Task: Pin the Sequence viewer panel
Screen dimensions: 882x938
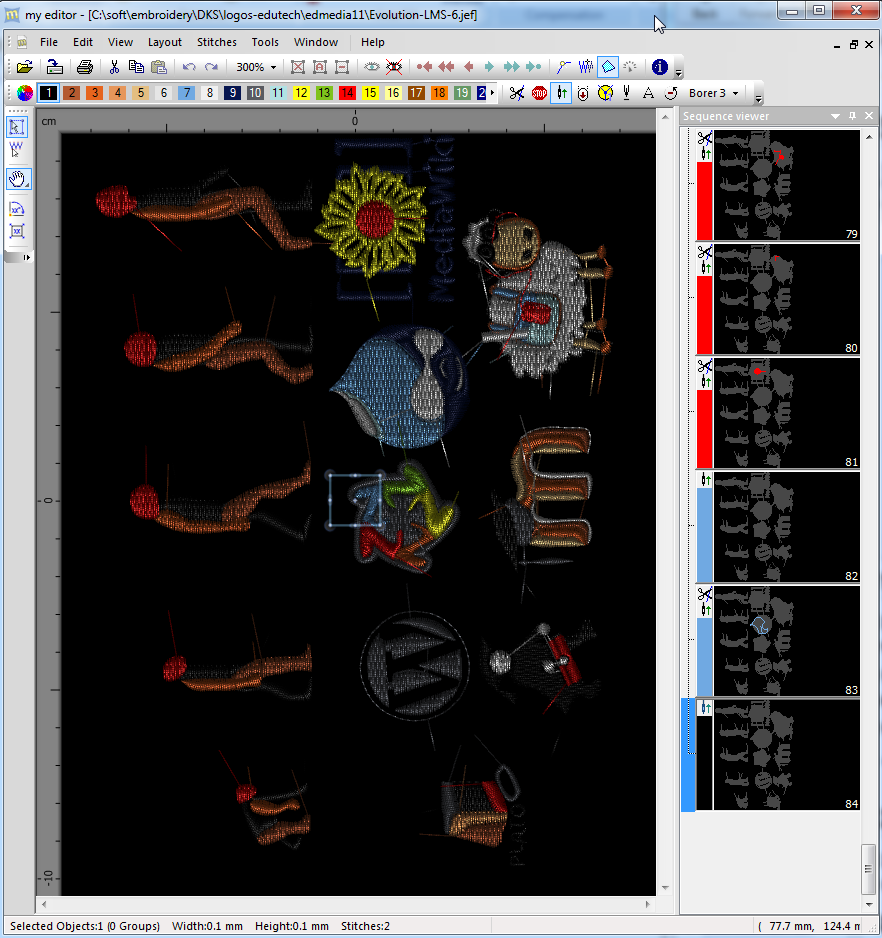Action: [x=852, y=116]
